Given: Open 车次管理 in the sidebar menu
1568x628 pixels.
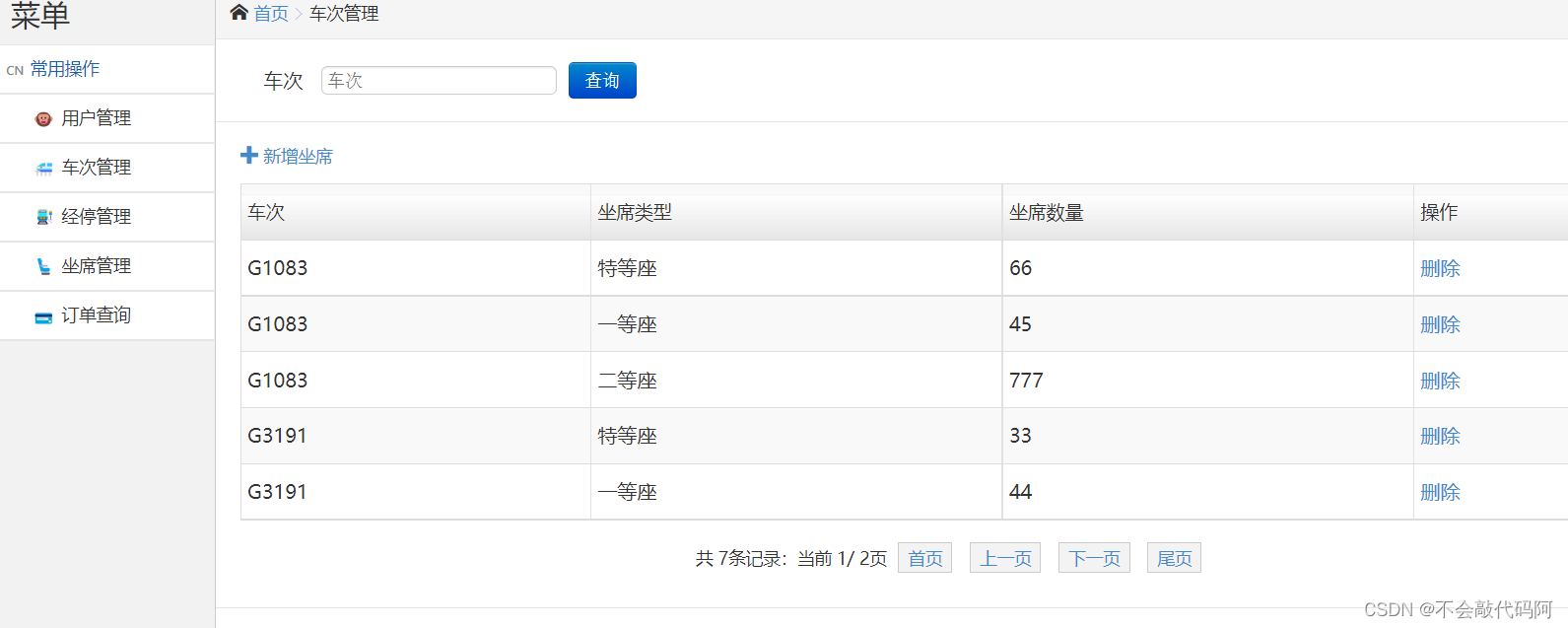Looking at the screenshot, I should pyautogui.click(x=107, y=168).
